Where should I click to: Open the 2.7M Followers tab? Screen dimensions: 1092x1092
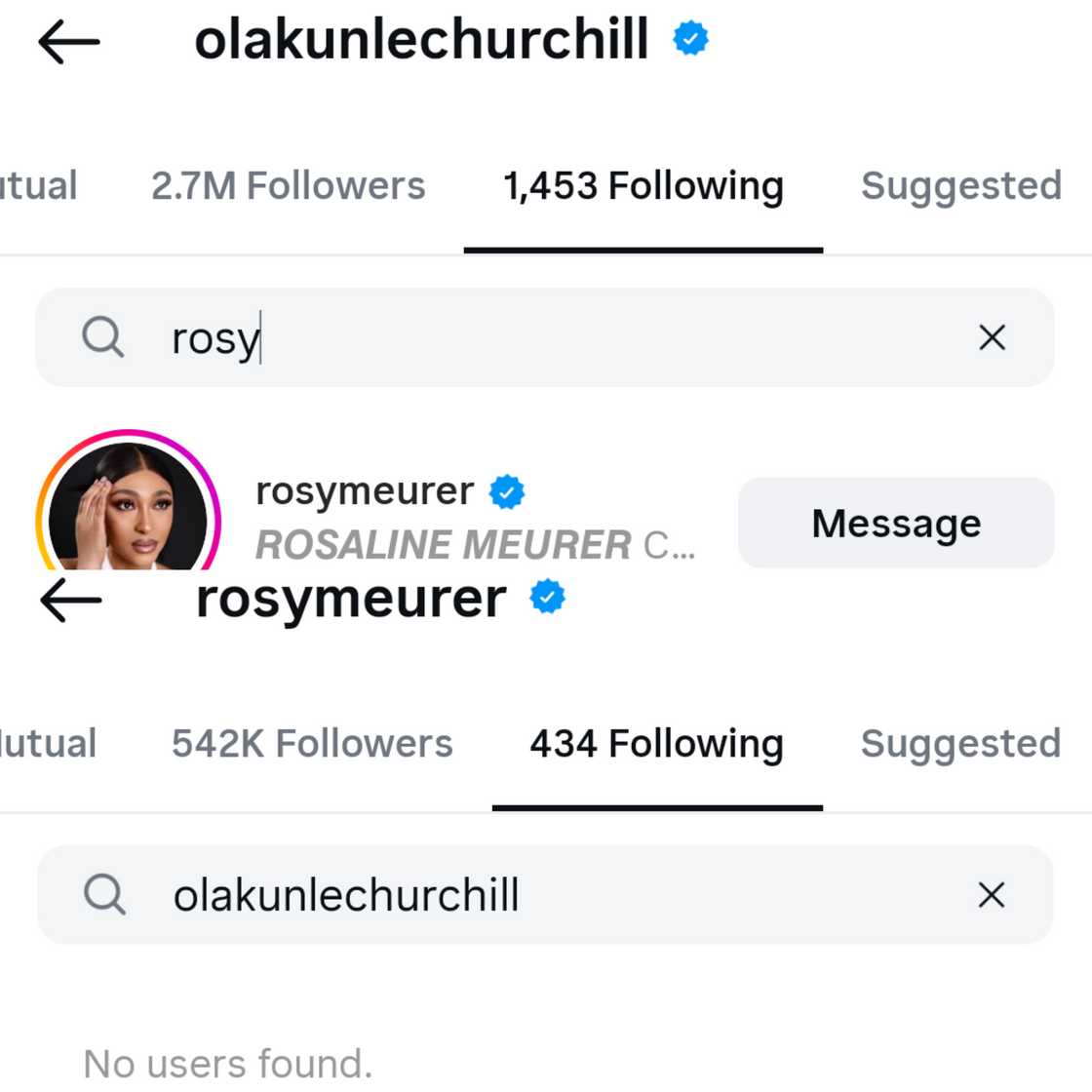pyautogui.click(x=289, y=186)
